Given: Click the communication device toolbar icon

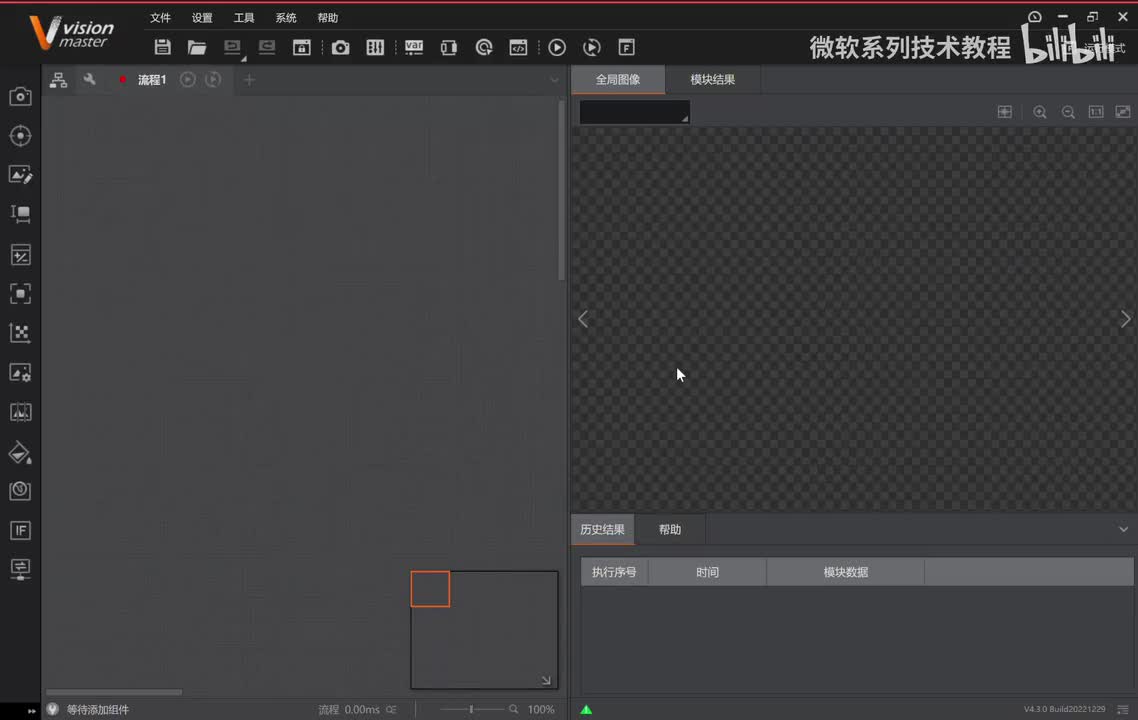Looking at the screenshot, I should click(449, 47).
